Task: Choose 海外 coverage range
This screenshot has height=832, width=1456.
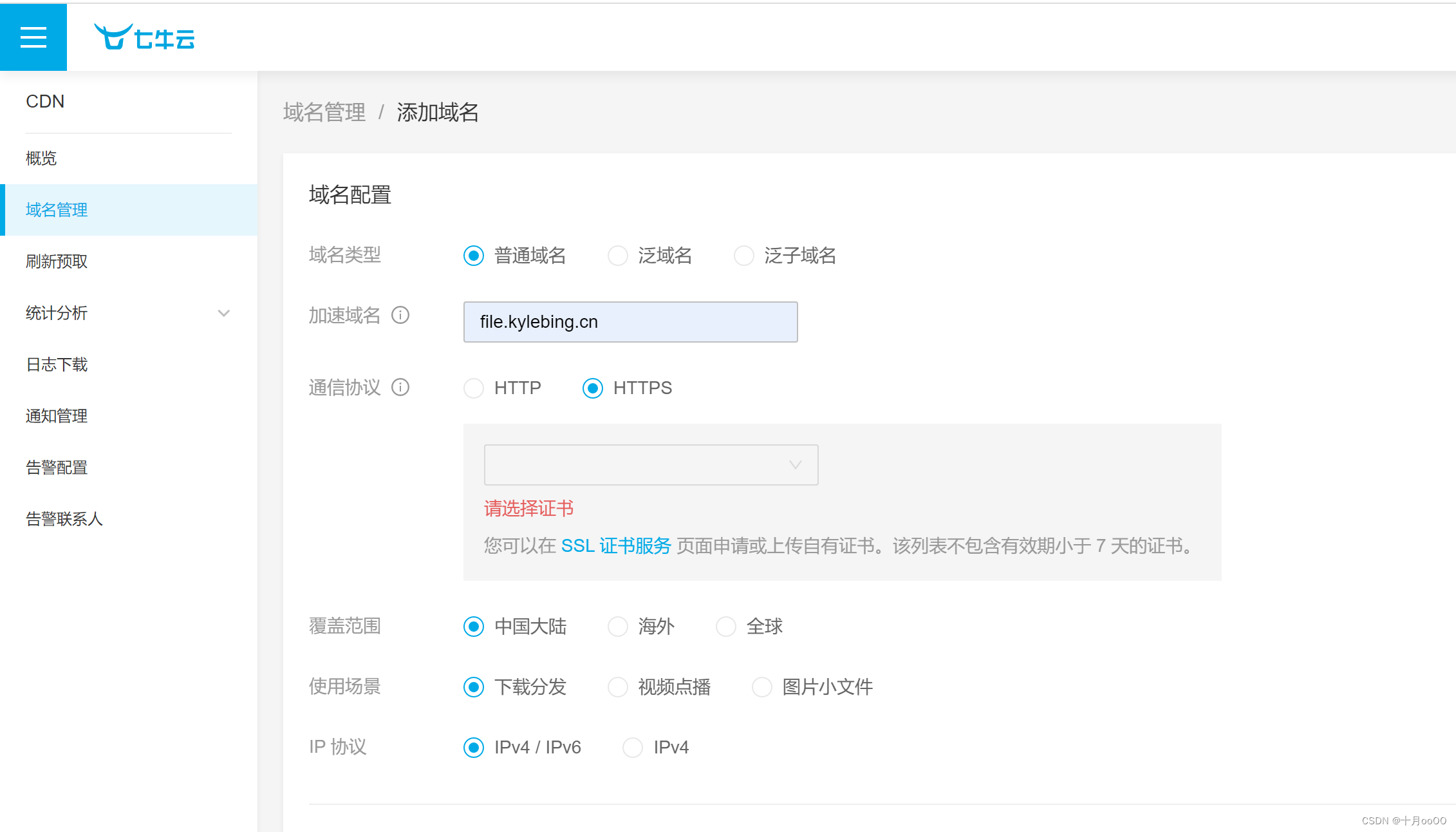Action: click(x=618, y=626)
